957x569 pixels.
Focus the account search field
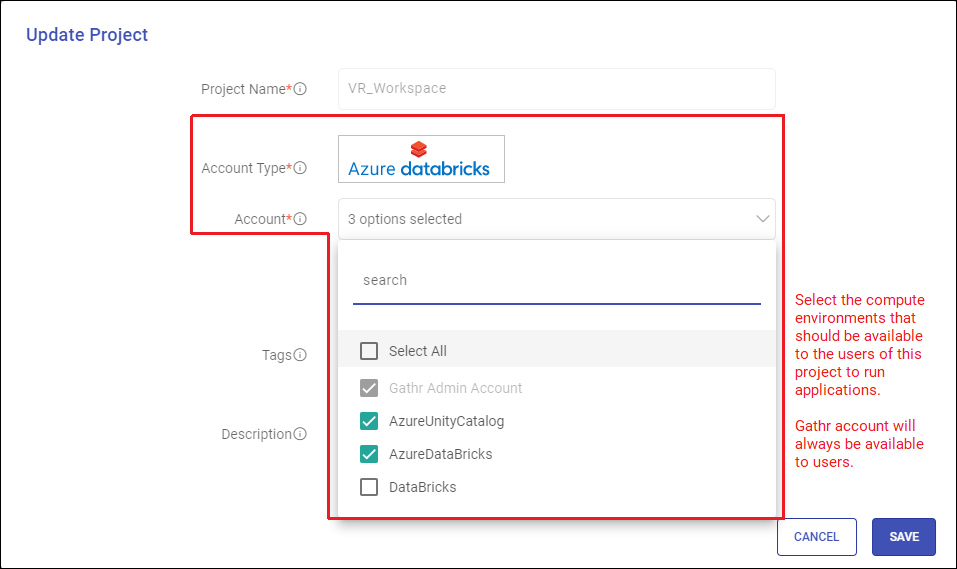(x=557, y=280)
